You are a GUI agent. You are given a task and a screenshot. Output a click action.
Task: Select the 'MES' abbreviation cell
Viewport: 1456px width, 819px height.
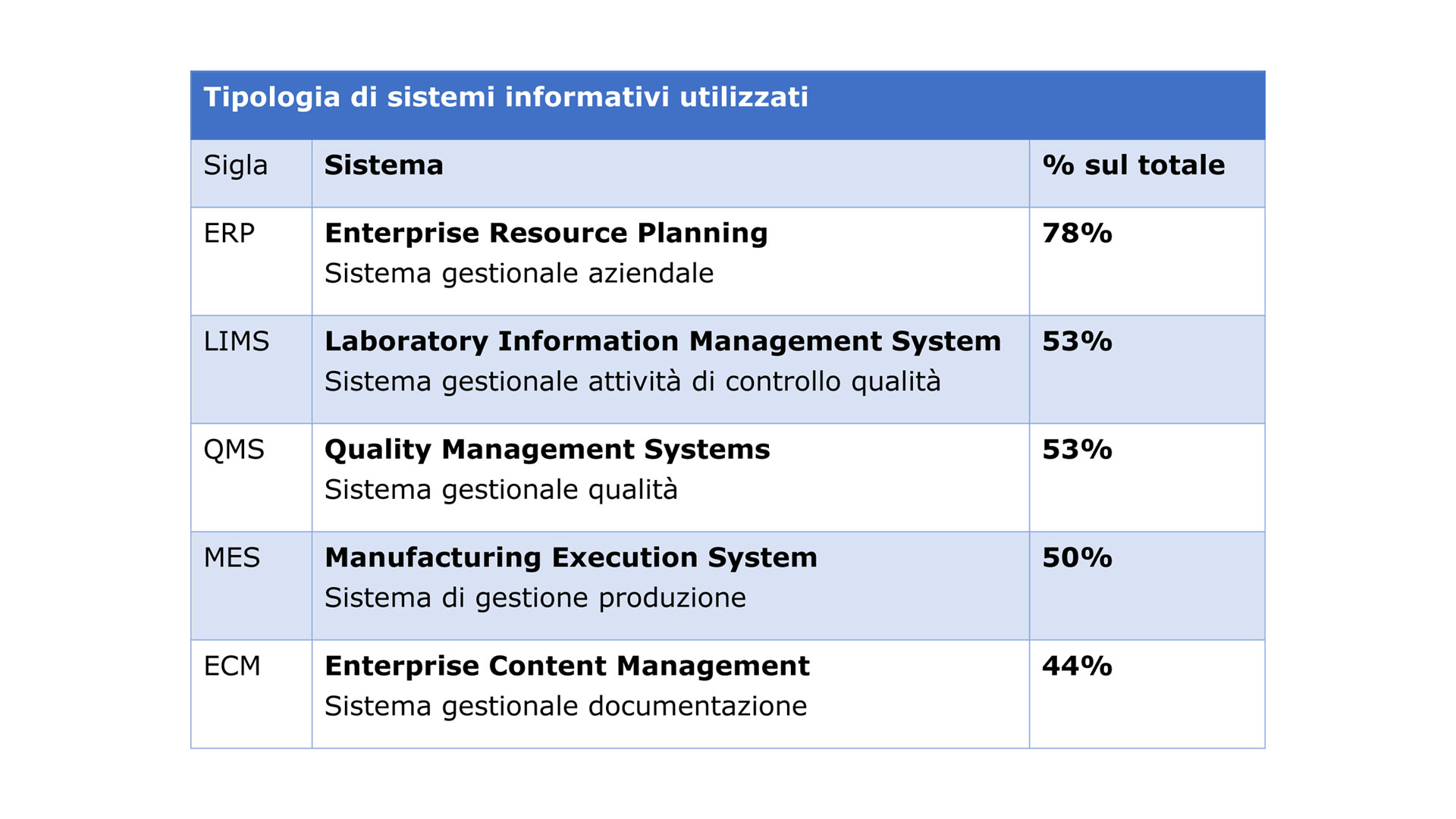click(231, 558)
